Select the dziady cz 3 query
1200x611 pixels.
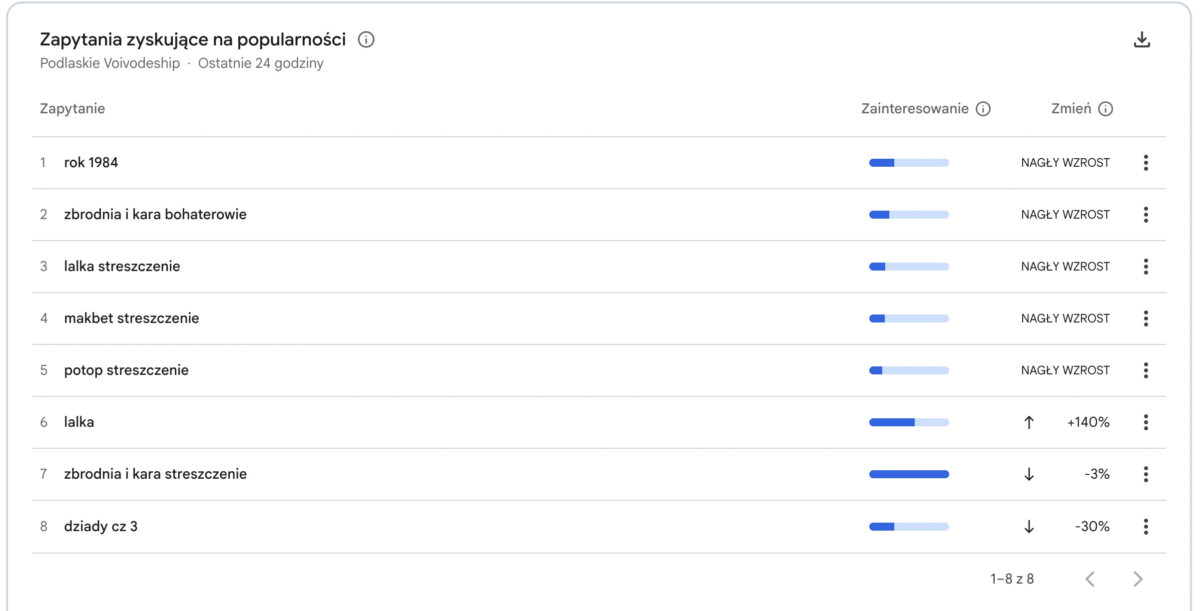[x=101, y=527]
